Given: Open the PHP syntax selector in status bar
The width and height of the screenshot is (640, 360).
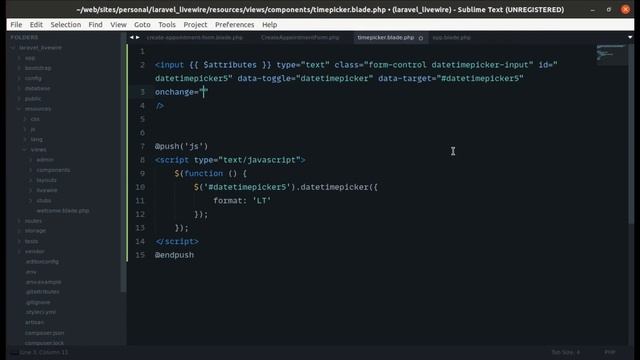Looking at the screenshot, I should 610,352.
